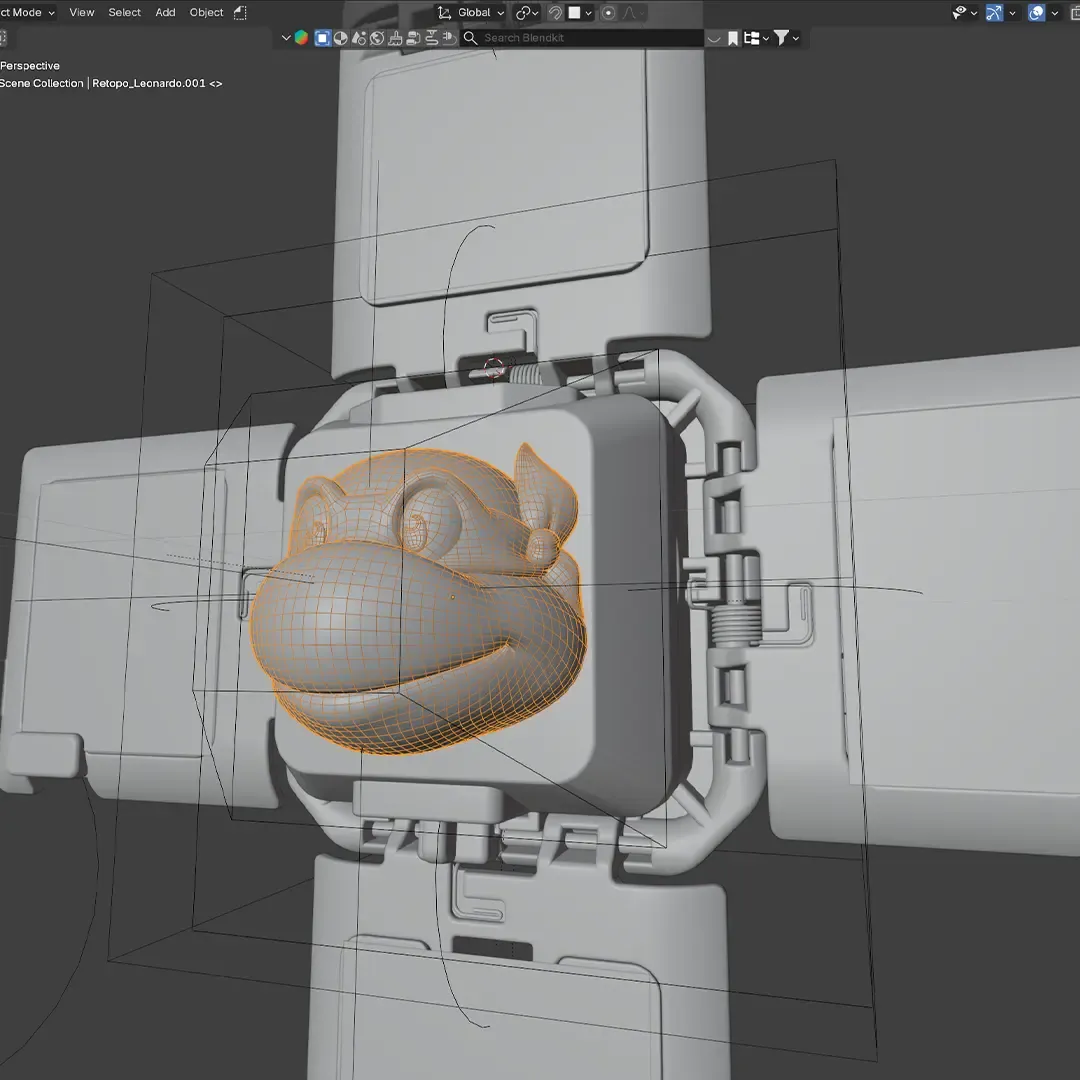
Task: Select the BlendKit scenes asset type
Action: [359, 38]
